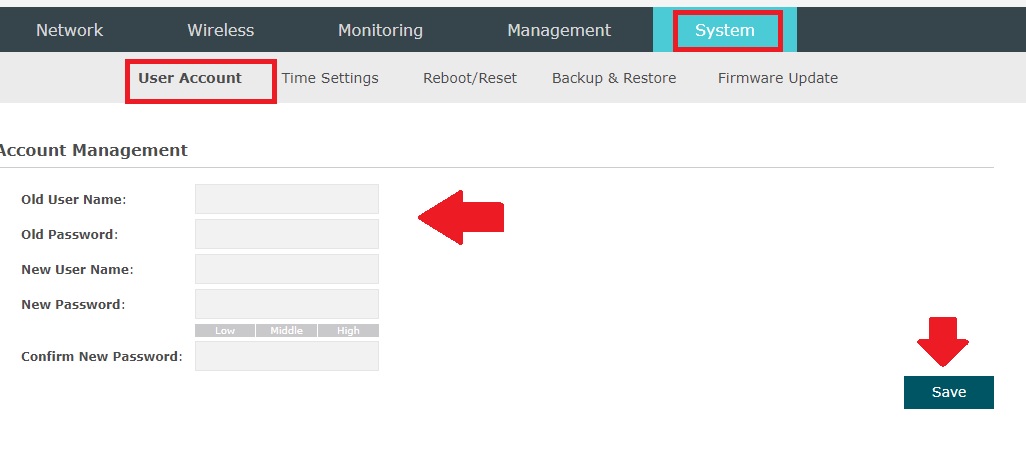Click the 'New User Name:' label
This screenshot has width=1026, height=450.
click(x=77, y=269)
